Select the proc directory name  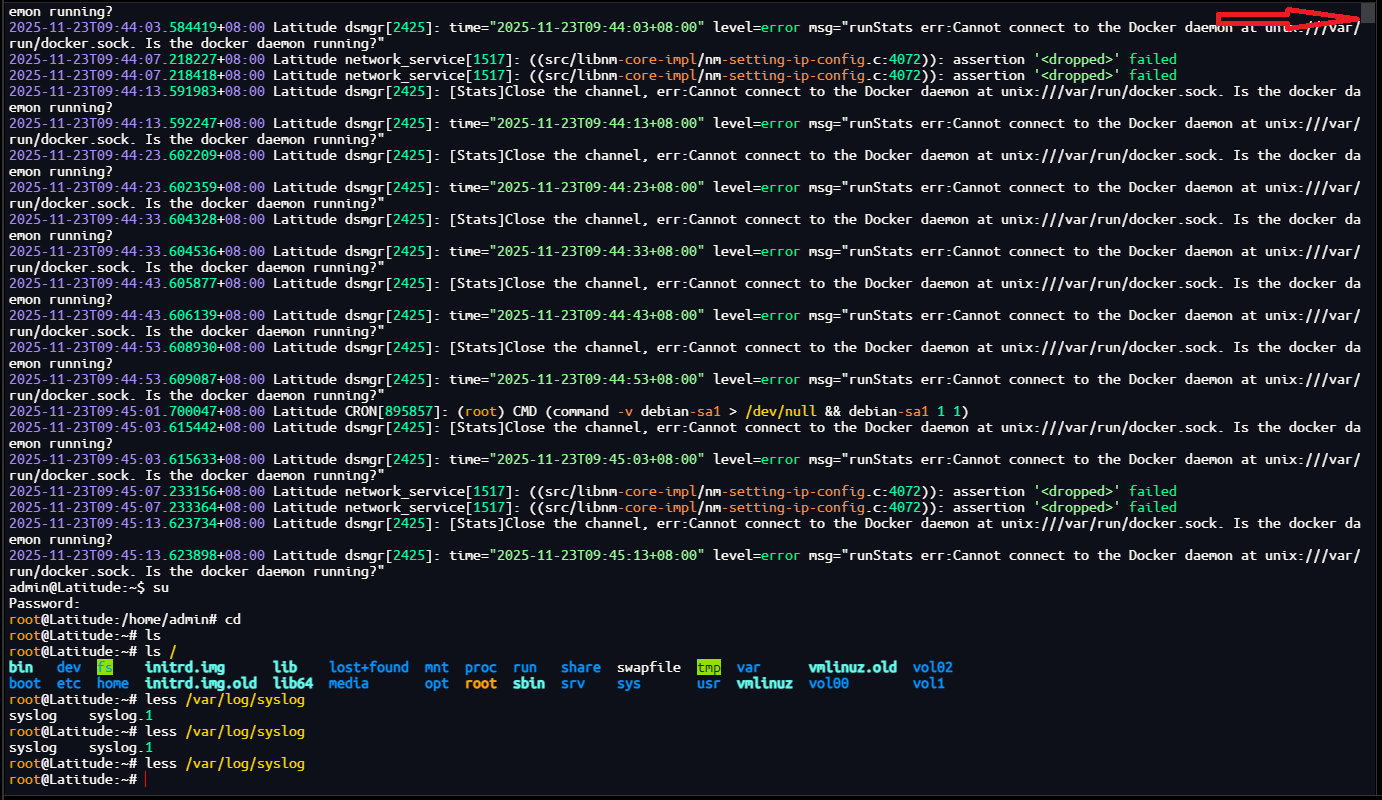tap(480, 667)
